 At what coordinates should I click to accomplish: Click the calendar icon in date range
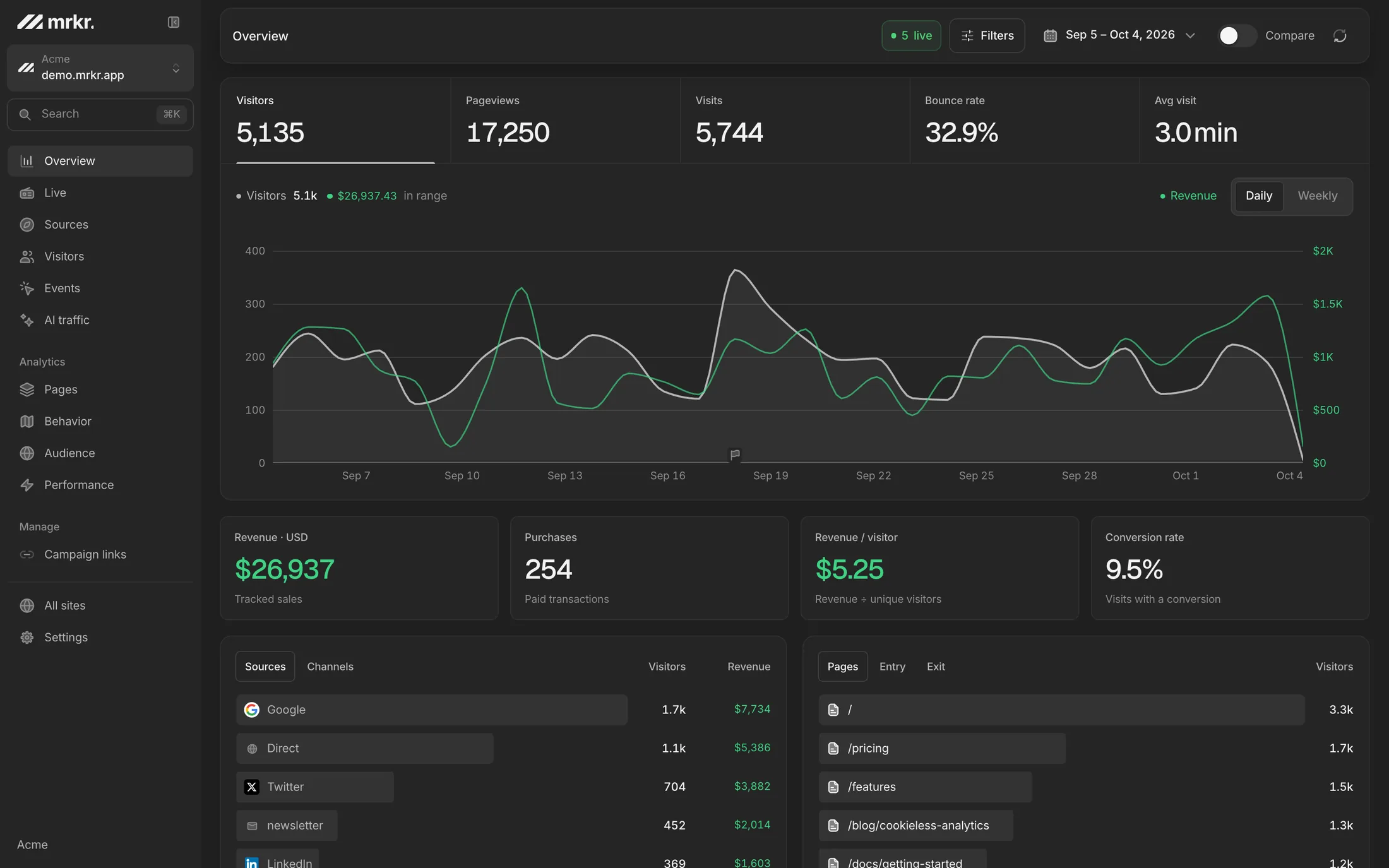[1050, 35]
